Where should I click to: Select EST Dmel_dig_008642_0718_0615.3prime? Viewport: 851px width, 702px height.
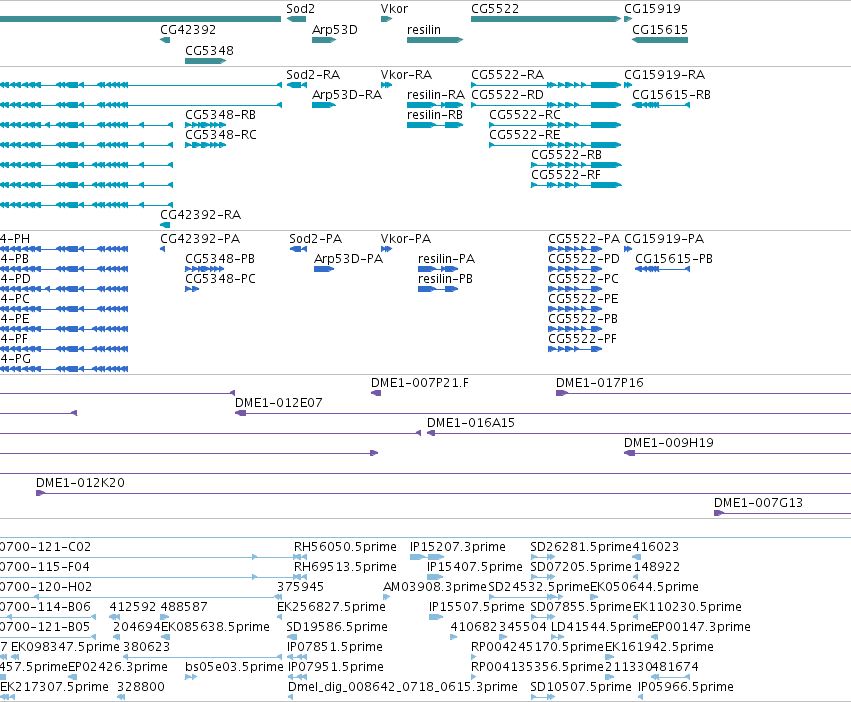click(403, 687)
